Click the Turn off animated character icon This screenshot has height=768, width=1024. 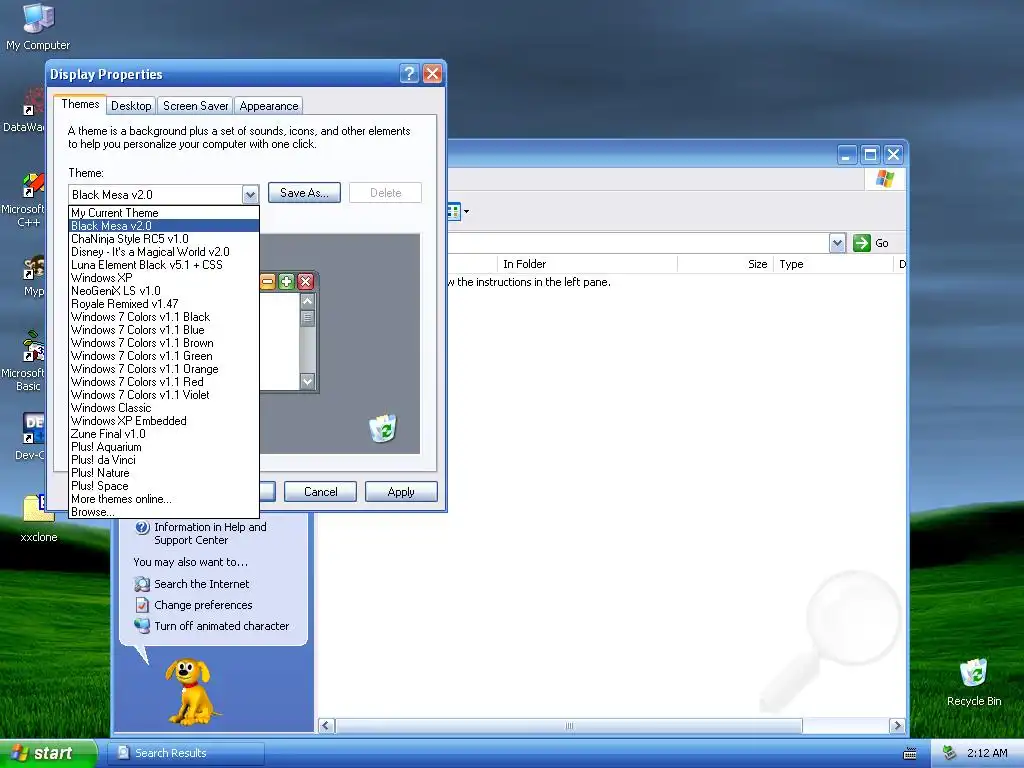tap(142, 626)
